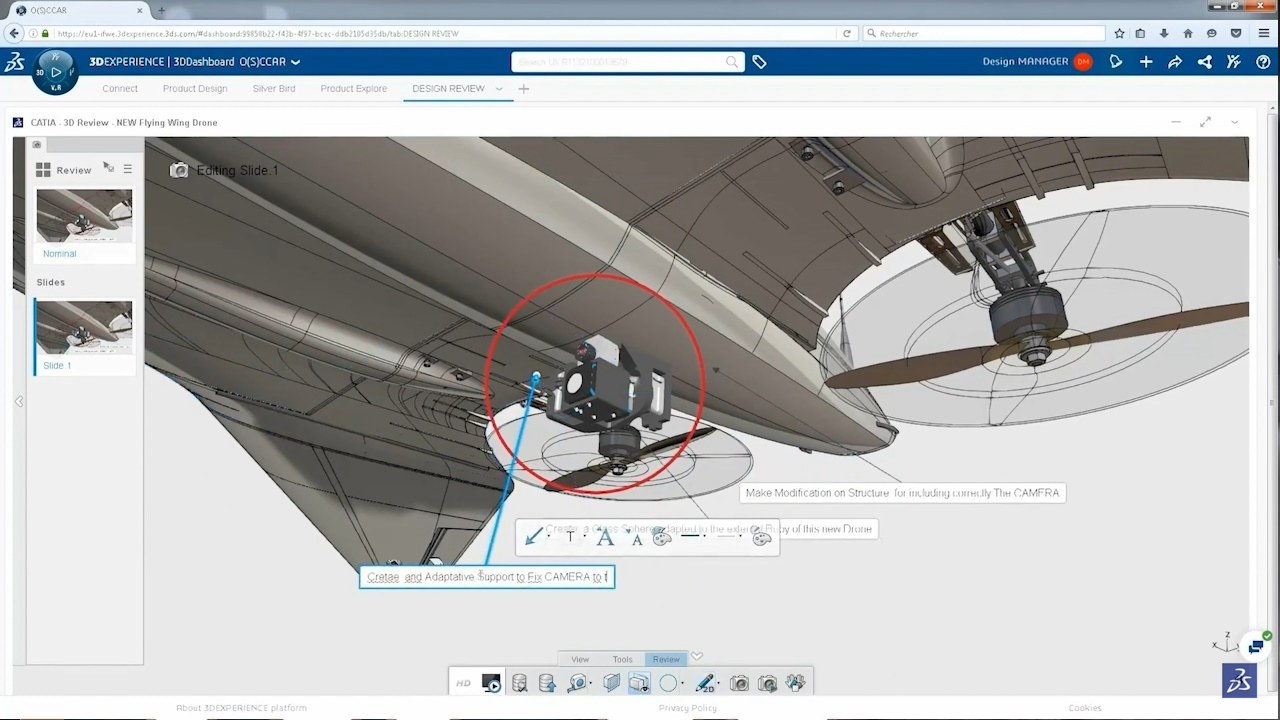Screen dimensions: 1280x720
Task: Expand the action bar chevron beside Review
Action: [x=697, y=657]
